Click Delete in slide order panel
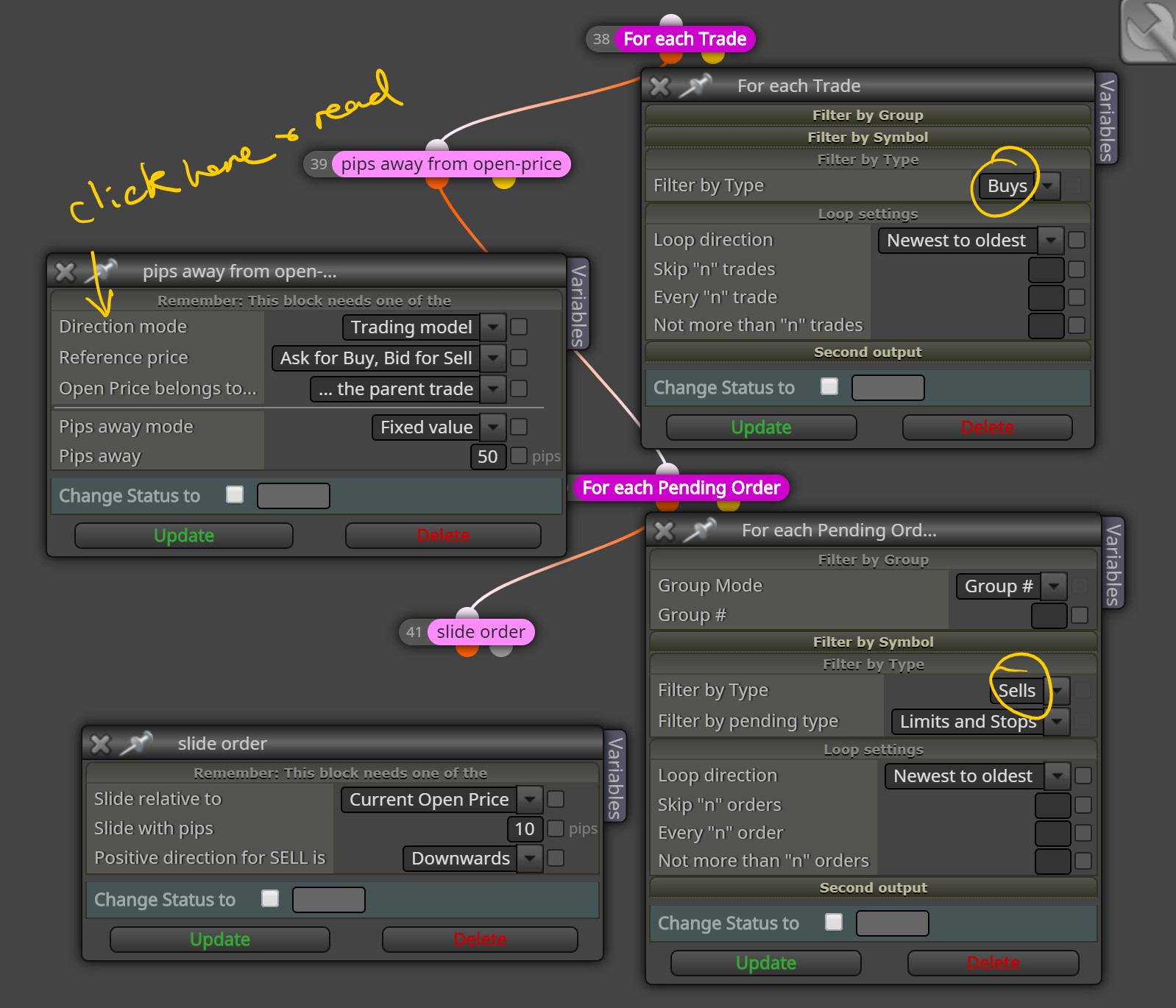The height and width of the screenshot is (1008, 1176). (480, 940)
